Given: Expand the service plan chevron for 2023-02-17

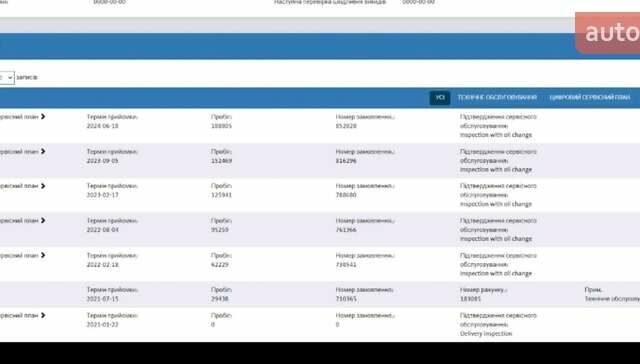Looking at the screenshot, I should [43, 186].
